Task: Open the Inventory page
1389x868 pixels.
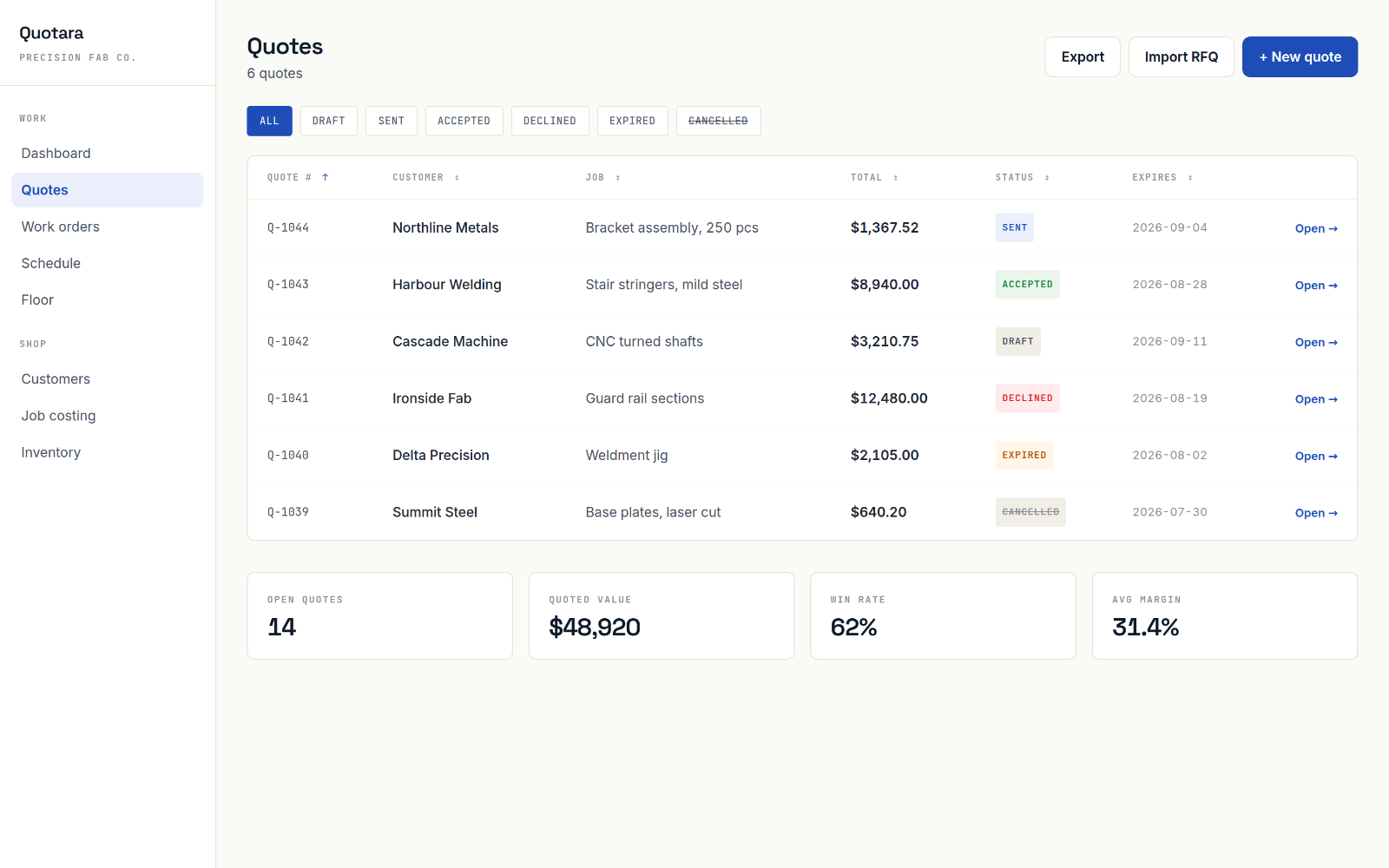Action: pos(108,452)
